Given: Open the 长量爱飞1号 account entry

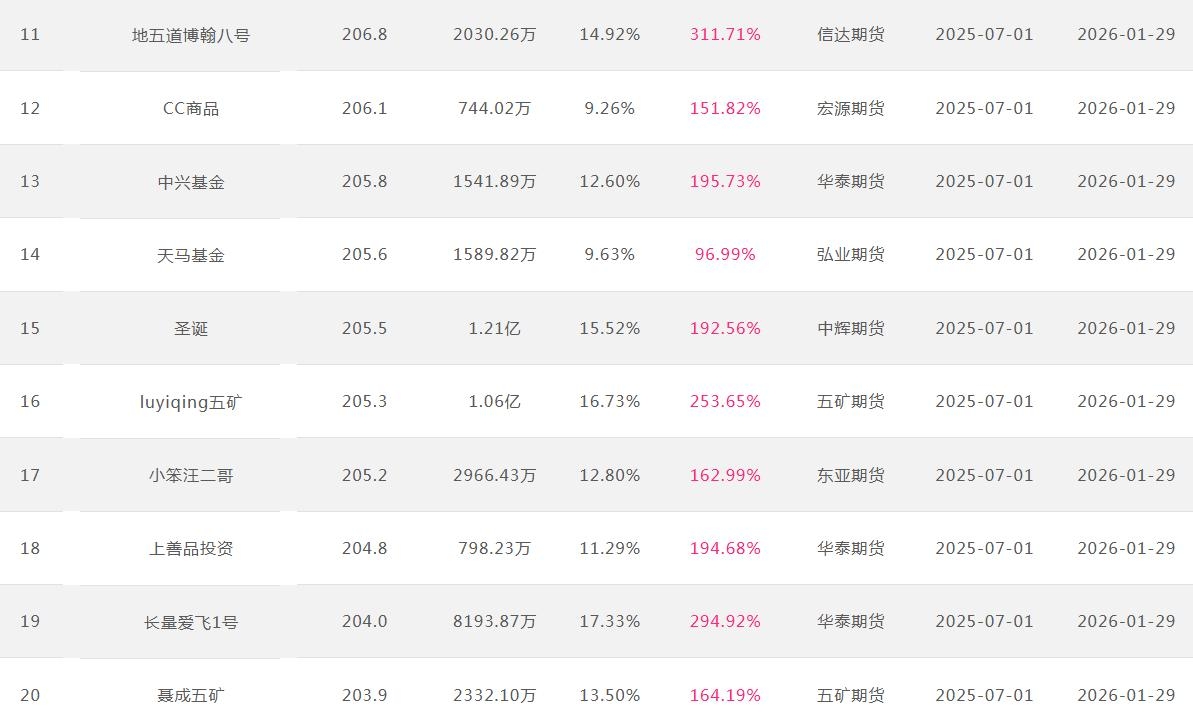Looking at the screenshot, I should [x=190, y=622].
